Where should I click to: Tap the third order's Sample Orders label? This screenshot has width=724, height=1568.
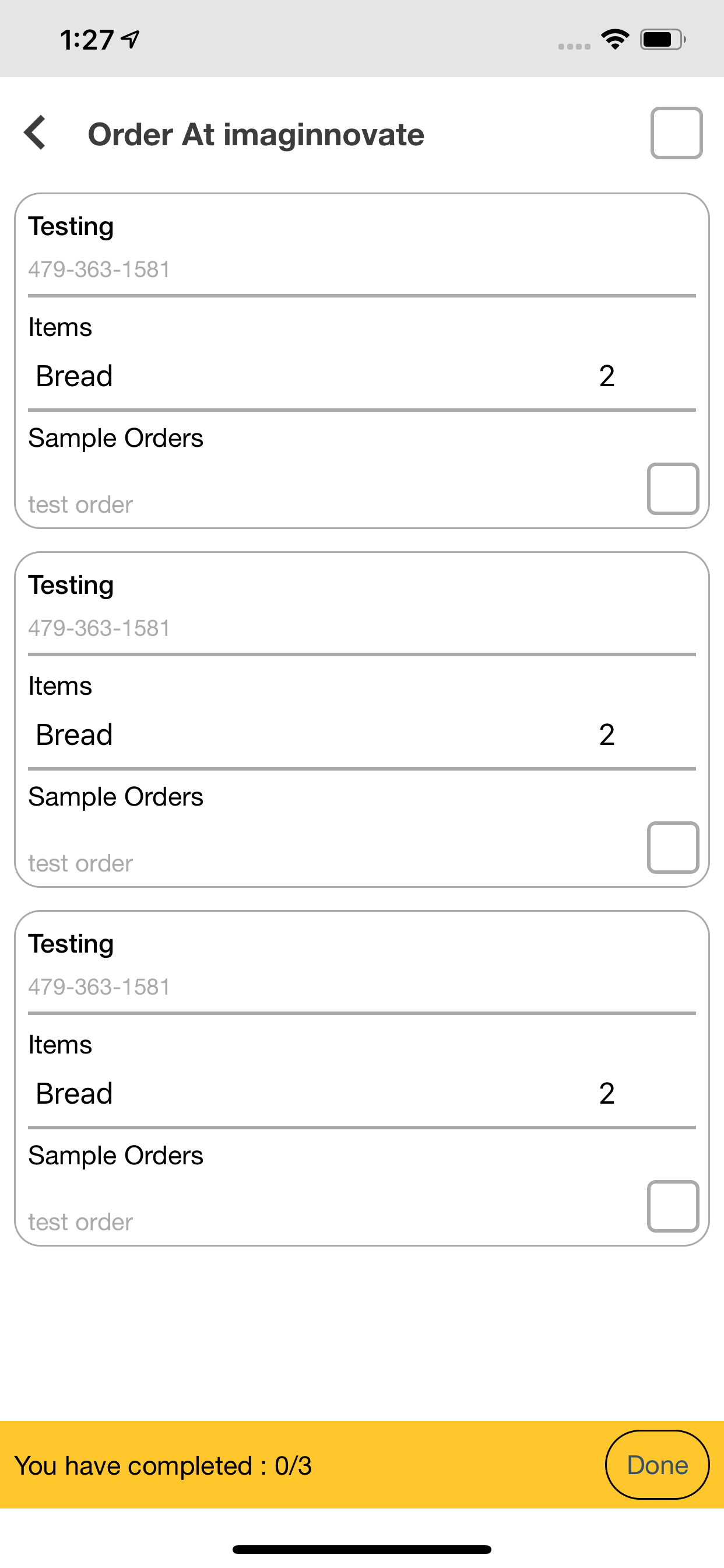pos(115,1156)
